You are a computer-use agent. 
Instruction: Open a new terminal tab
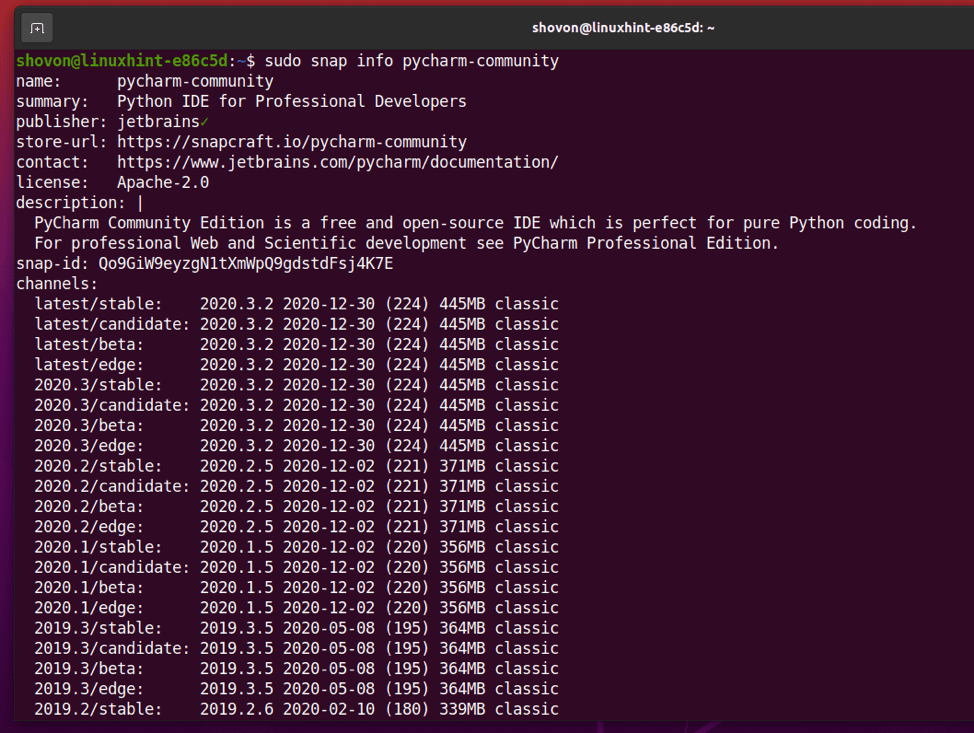pyautogui.click(x=37, y=28)
